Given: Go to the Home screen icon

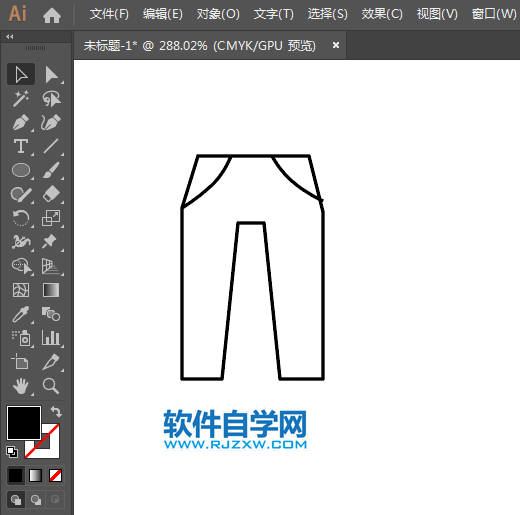Looking at the screenshot, I should (52, 15).
